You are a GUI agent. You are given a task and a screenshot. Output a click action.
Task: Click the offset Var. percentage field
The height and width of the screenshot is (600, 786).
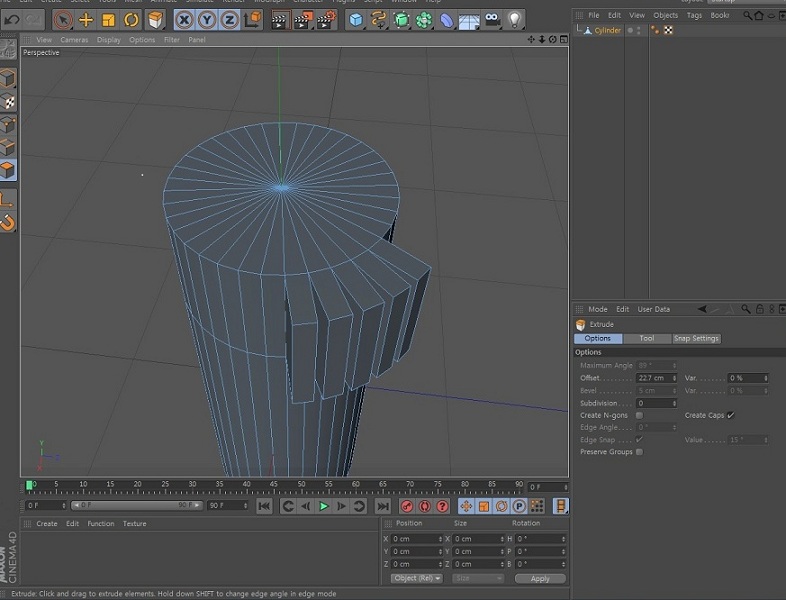point(745,378)
